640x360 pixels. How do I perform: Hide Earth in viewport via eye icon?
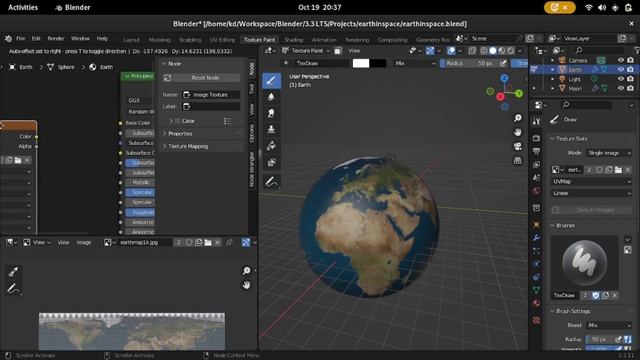point(621,69)
